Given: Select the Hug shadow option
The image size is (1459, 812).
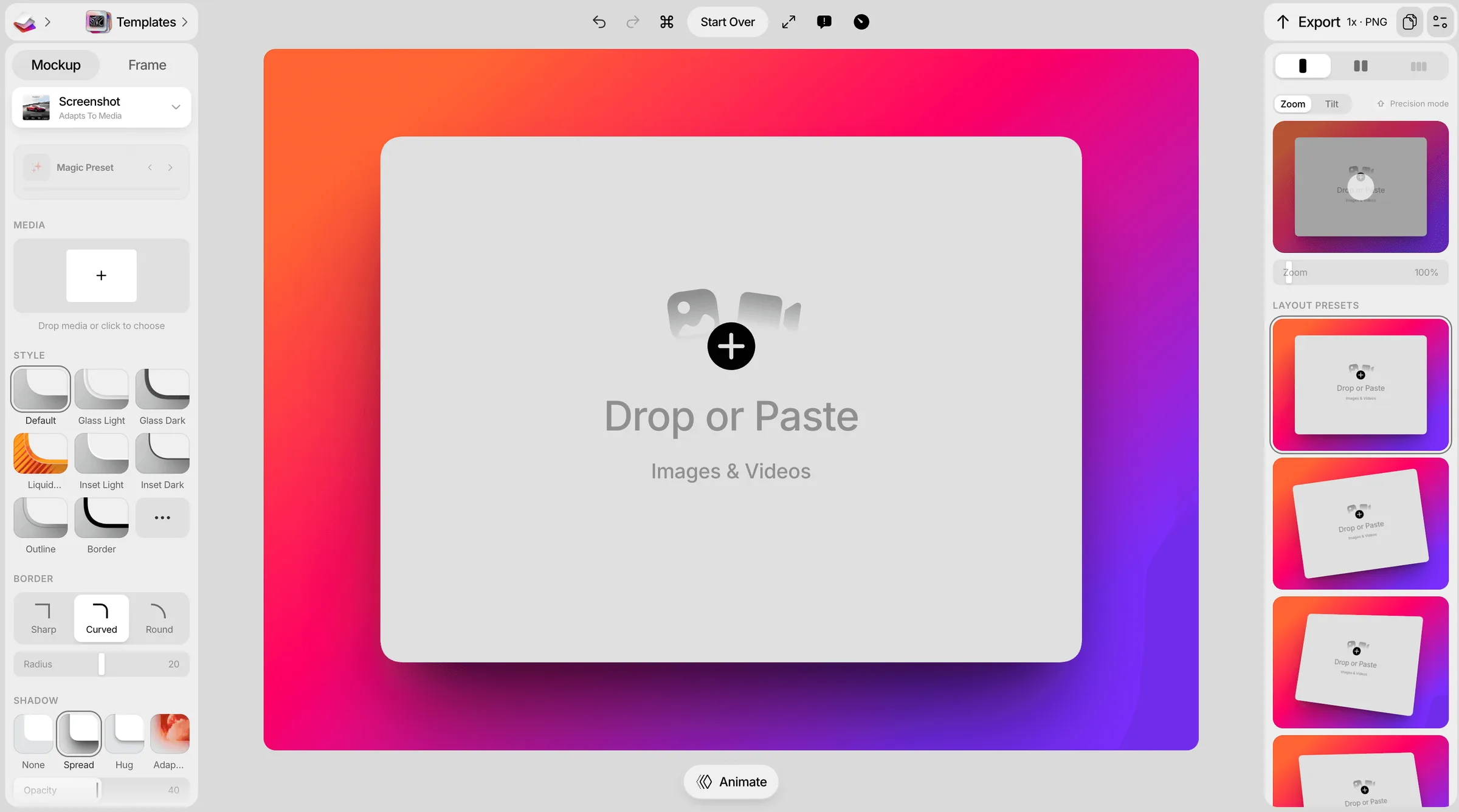Looking at the screenshot, I should click(124, 741).
